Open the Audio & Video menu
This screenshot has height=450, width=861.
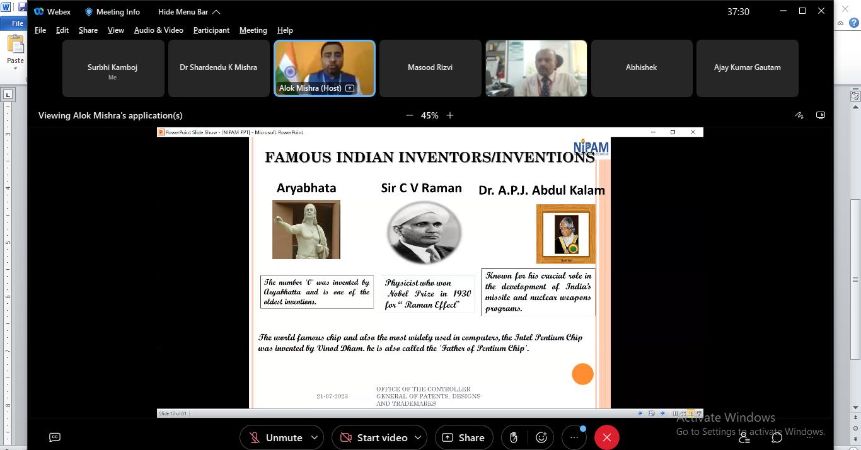(158, 31)
